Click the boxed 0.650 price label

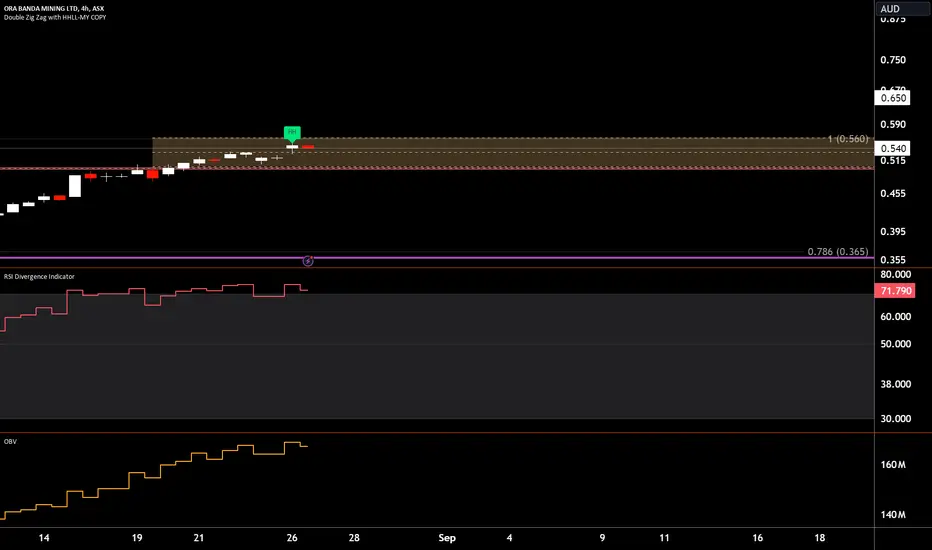pos(892,98)
